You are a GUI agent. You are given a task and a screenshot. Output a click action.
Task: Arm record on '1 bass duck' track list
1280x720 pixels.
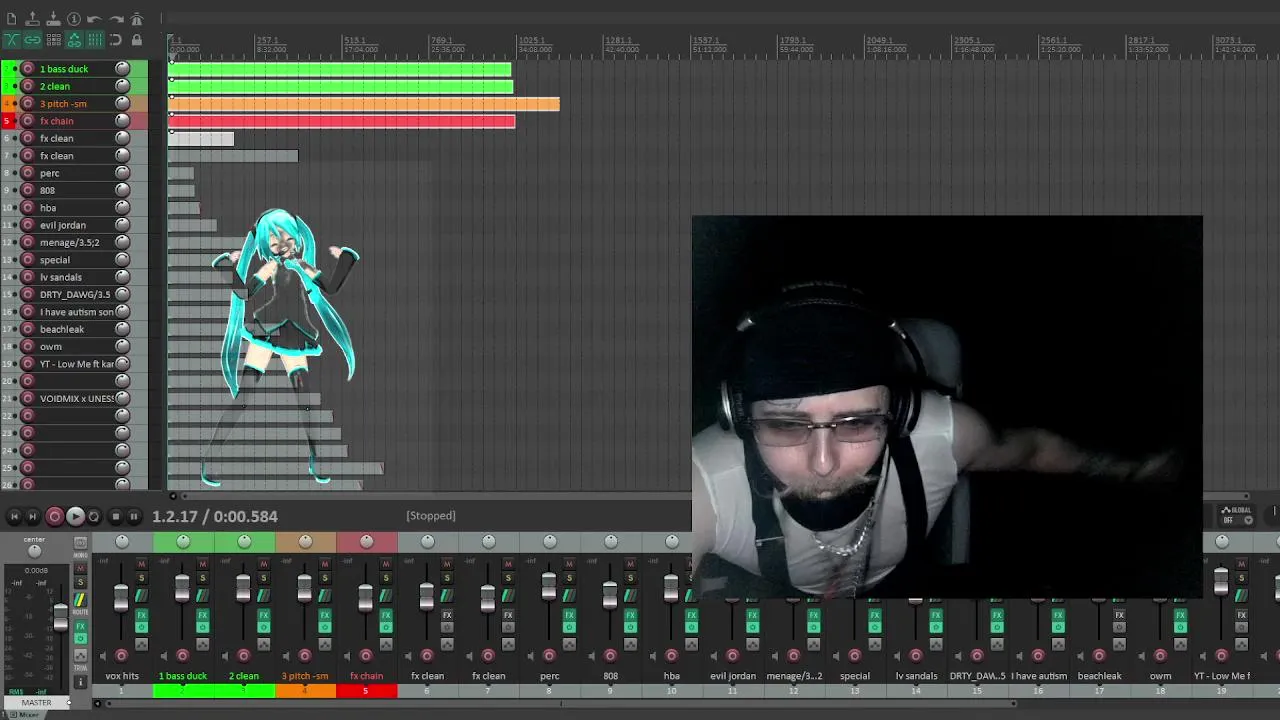tap(28, 68)
